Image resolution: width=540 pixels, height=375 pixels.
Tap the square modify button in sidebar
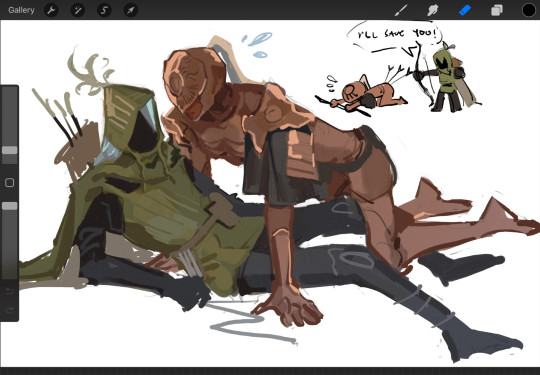point(10,183)
